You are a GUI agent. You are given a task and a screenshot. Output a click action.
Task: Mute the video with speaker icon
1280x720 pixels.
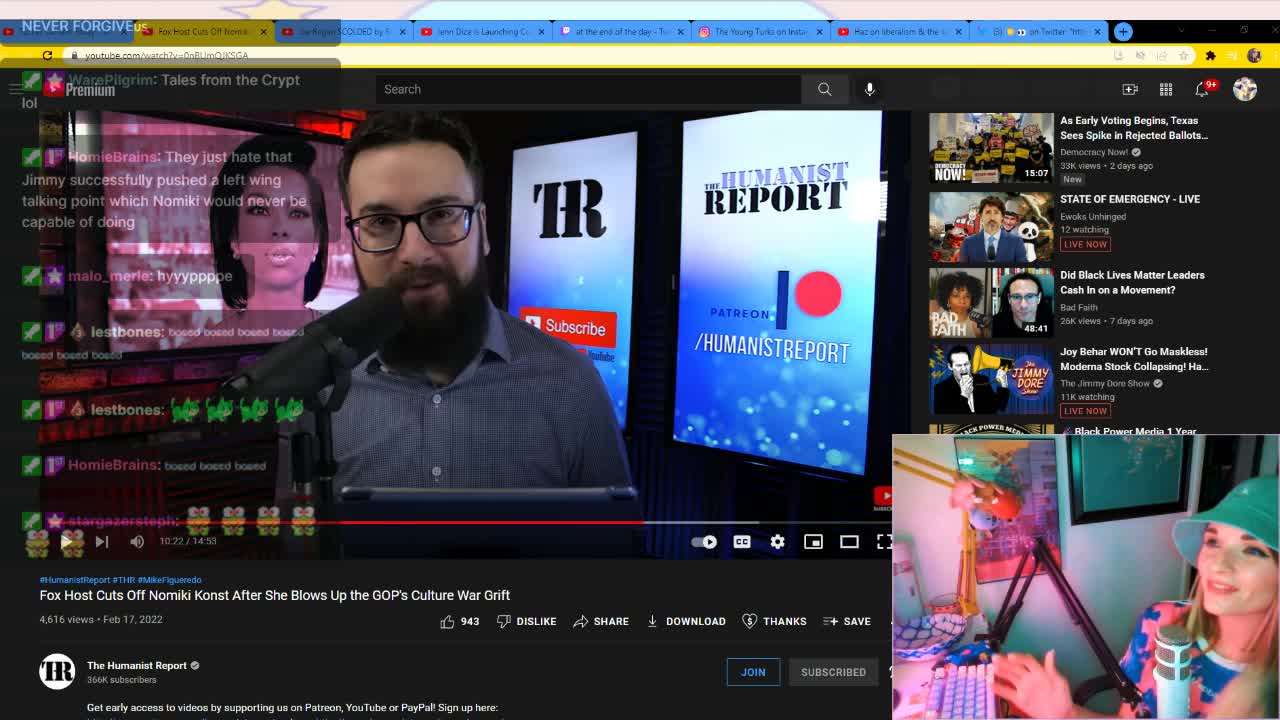click(x=137, y=542)
